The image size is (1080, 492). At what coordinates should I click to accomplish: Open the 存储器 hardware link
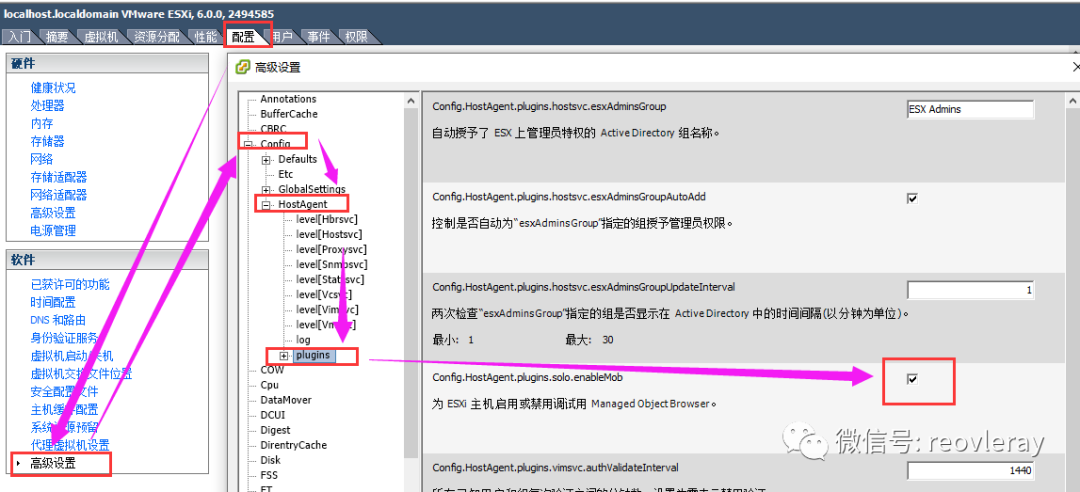[x=48, y=141]
